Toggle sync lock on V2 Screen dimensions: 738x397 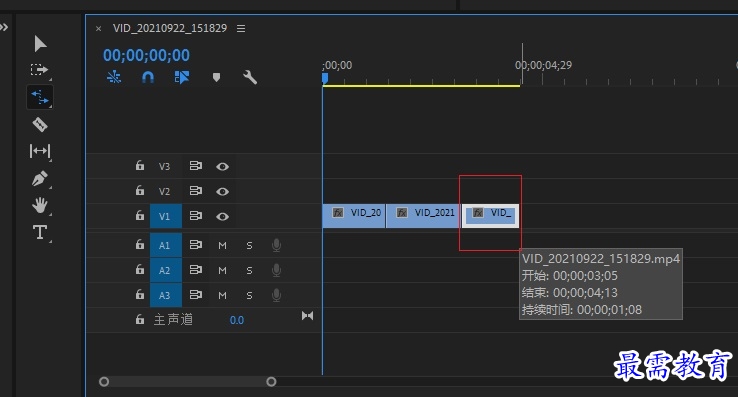click(x=196, y=191)
